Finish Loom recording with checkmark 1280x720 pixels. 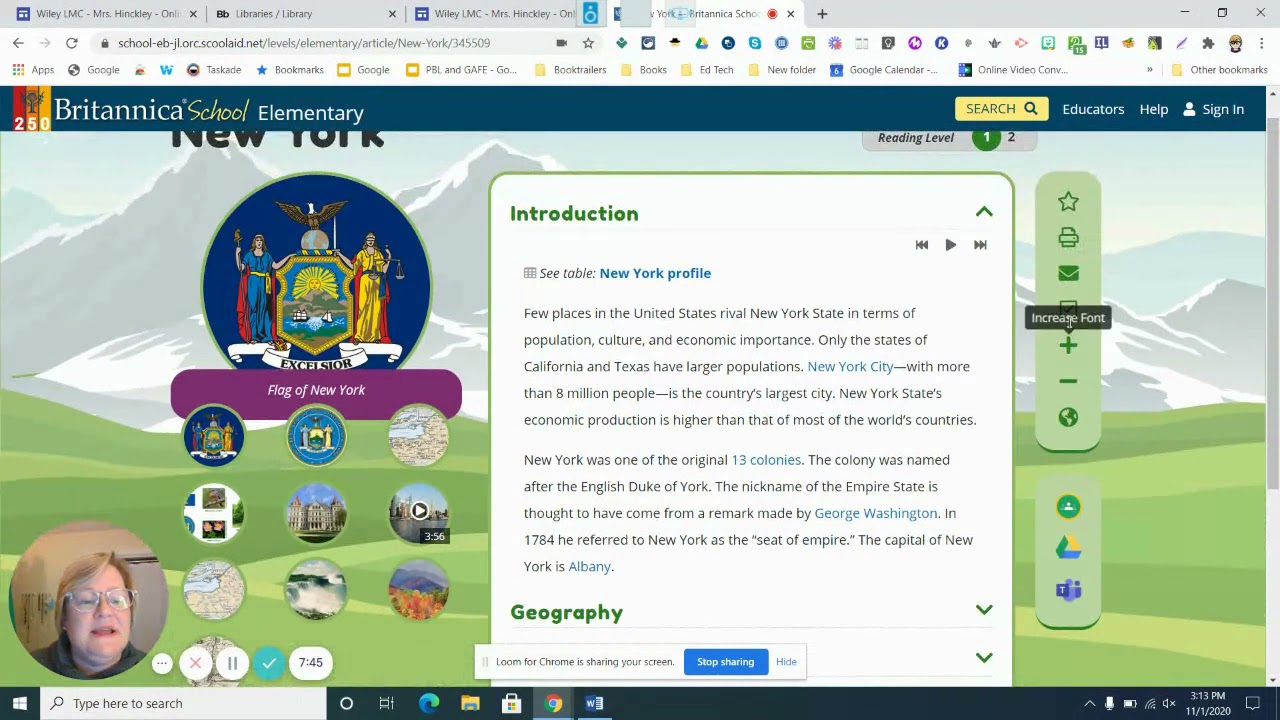(269, 662)
